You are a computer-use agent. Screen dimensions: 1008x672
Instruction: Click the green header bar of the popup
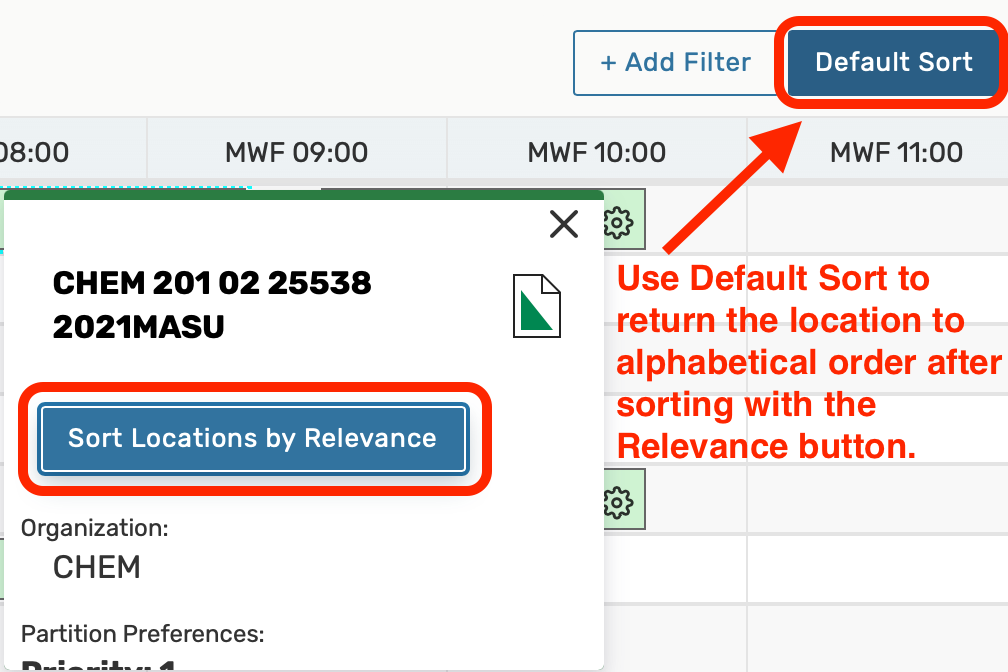[x=300, y=196]
